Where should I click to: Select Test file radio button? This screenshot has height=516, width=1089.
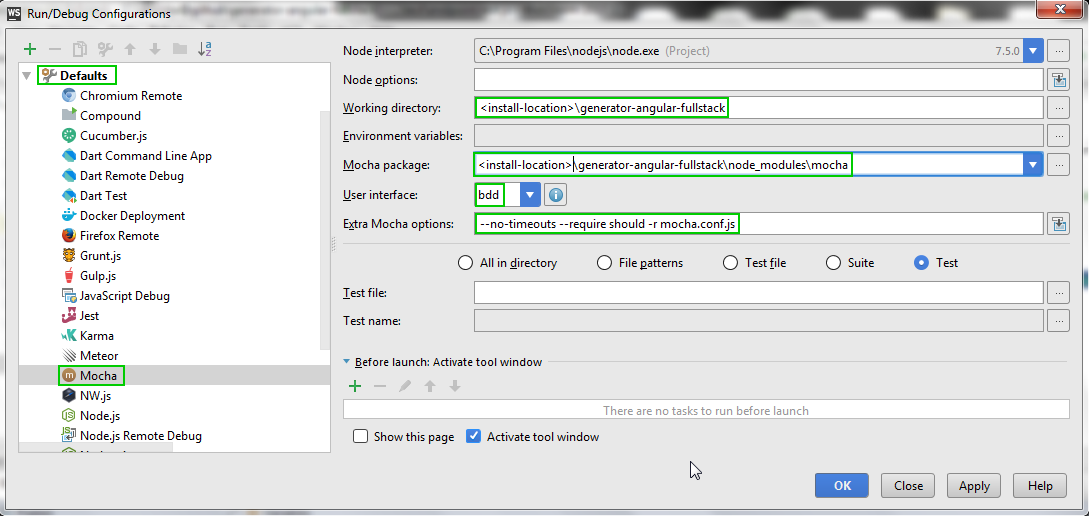754,263
